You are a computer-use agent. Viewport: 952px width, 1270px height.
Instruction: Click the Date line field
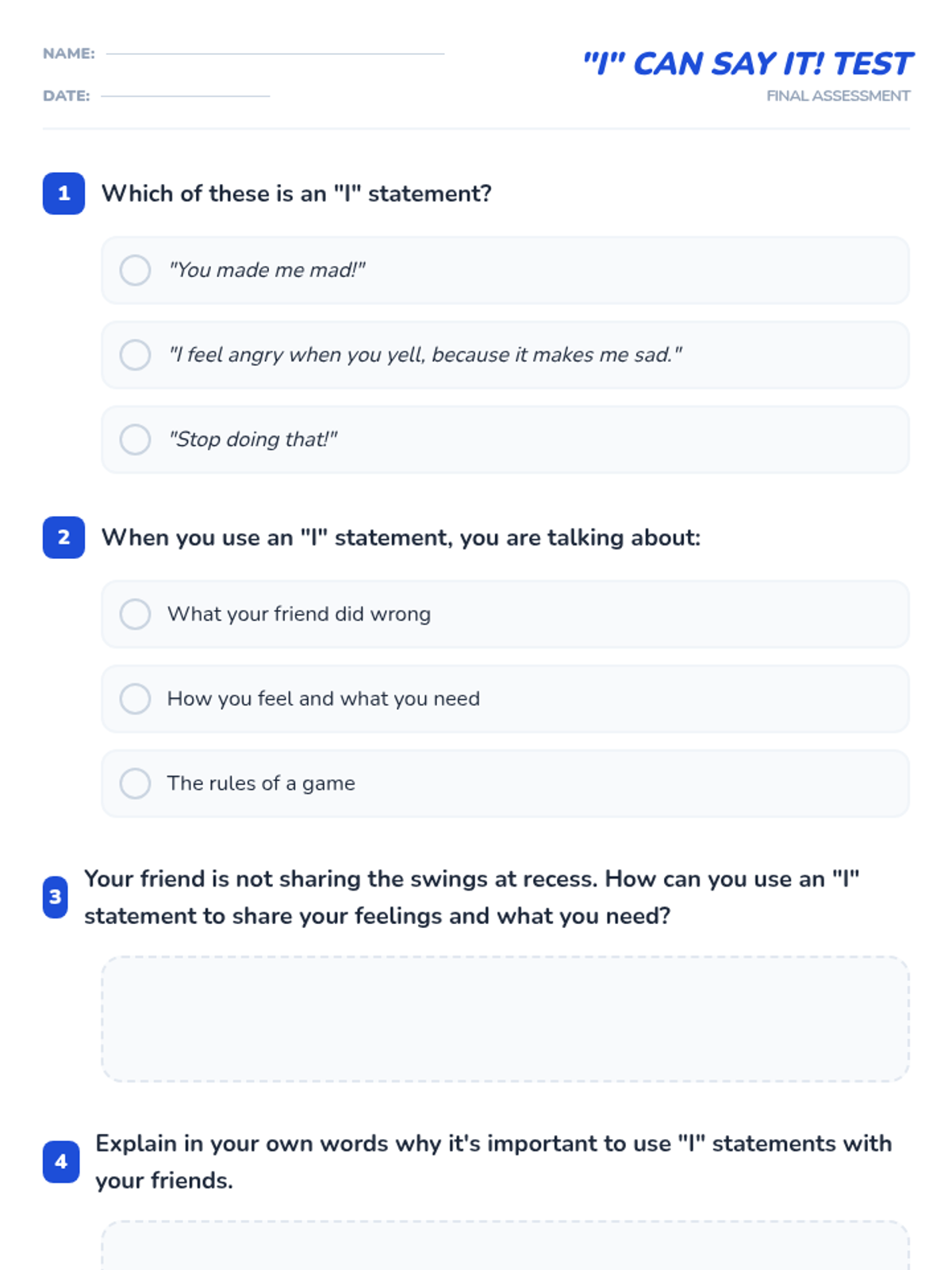pos(185,95)
